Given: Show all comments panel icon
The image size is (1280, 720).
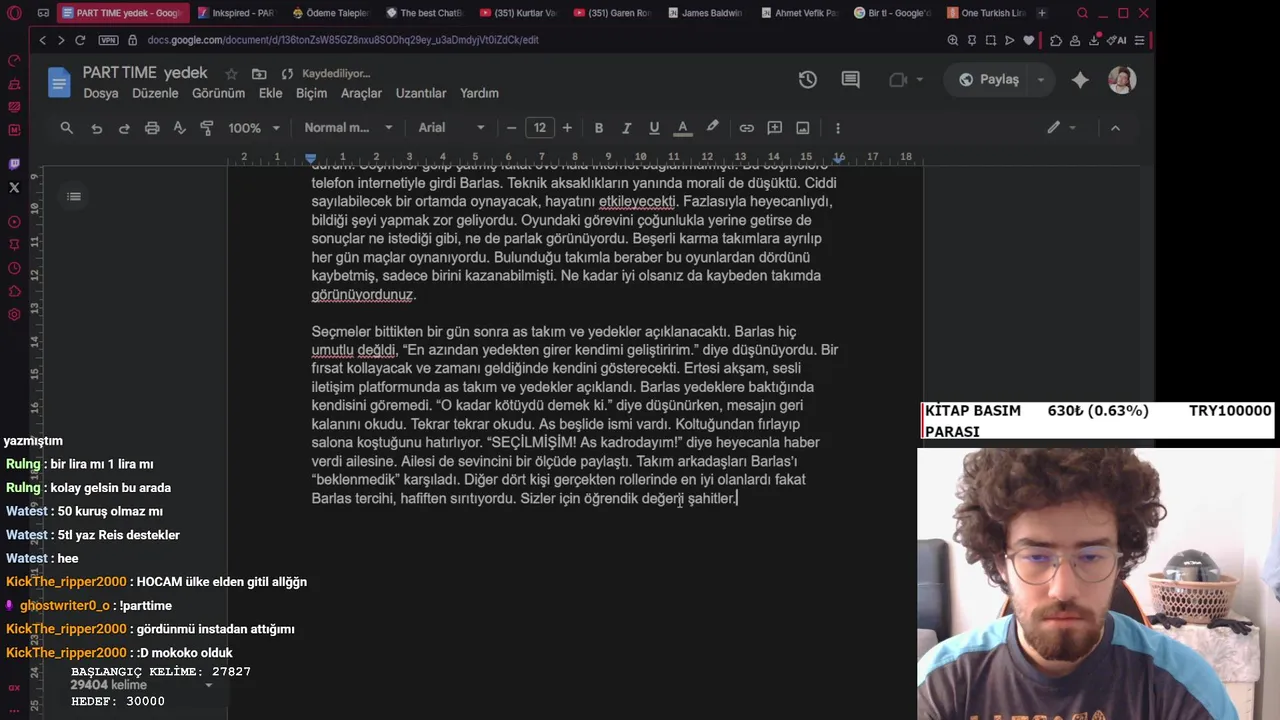Looking at the screenshot, I should pos(850,80).
